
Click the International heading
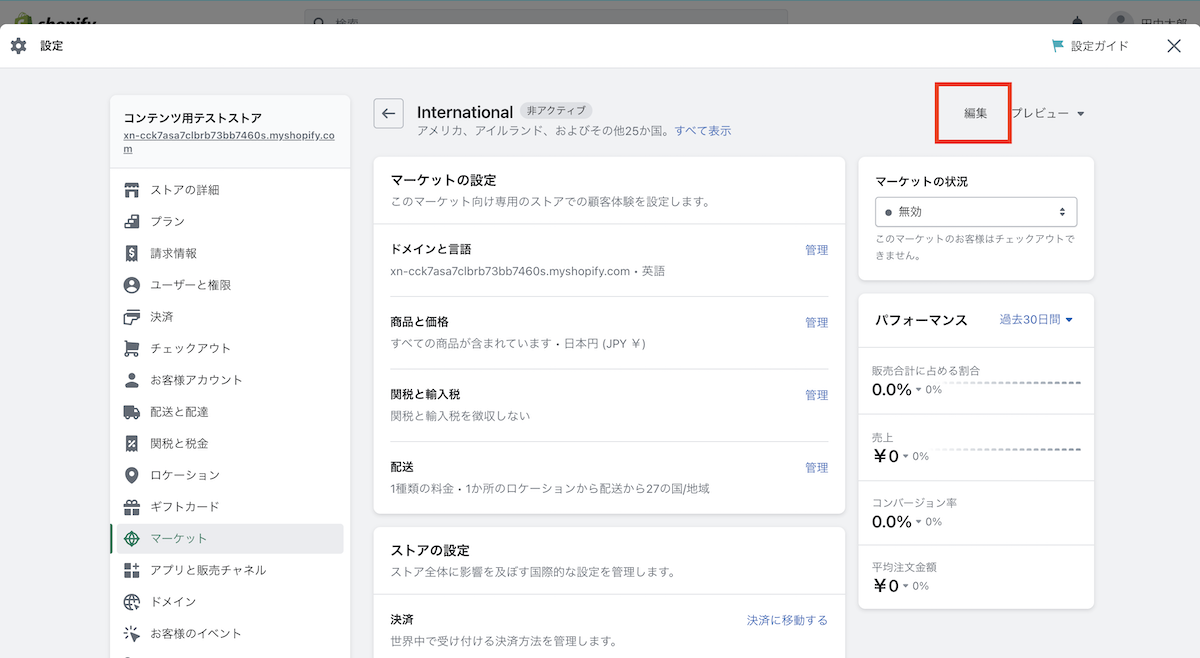tap(465, 112)
